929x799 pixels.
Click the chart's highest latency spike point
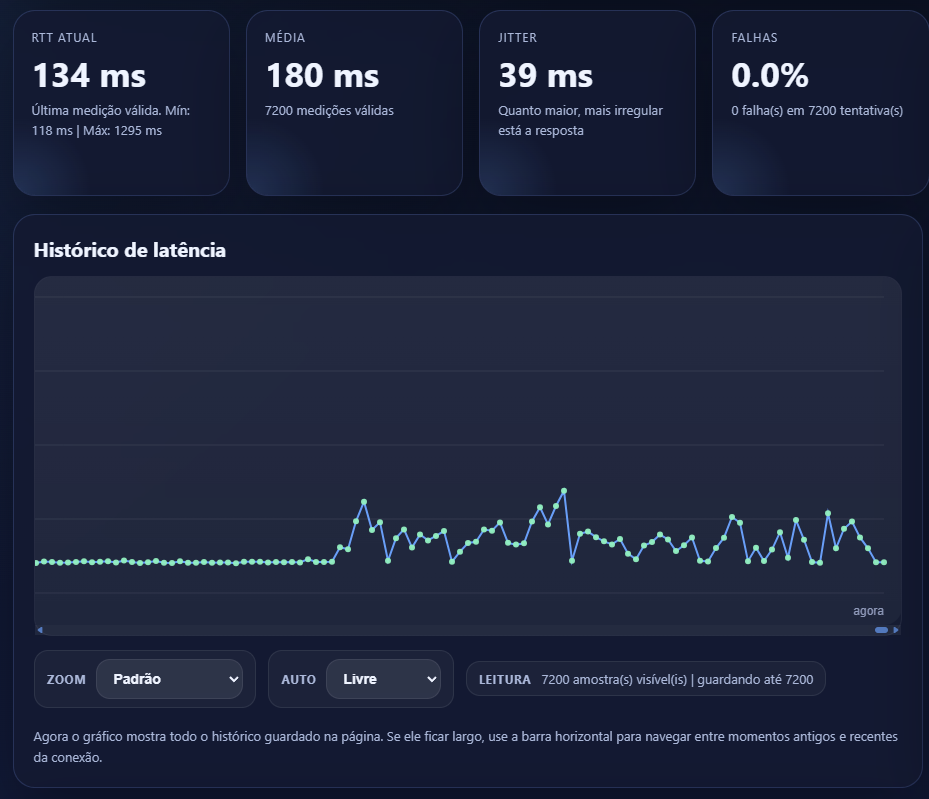point(562,490)
